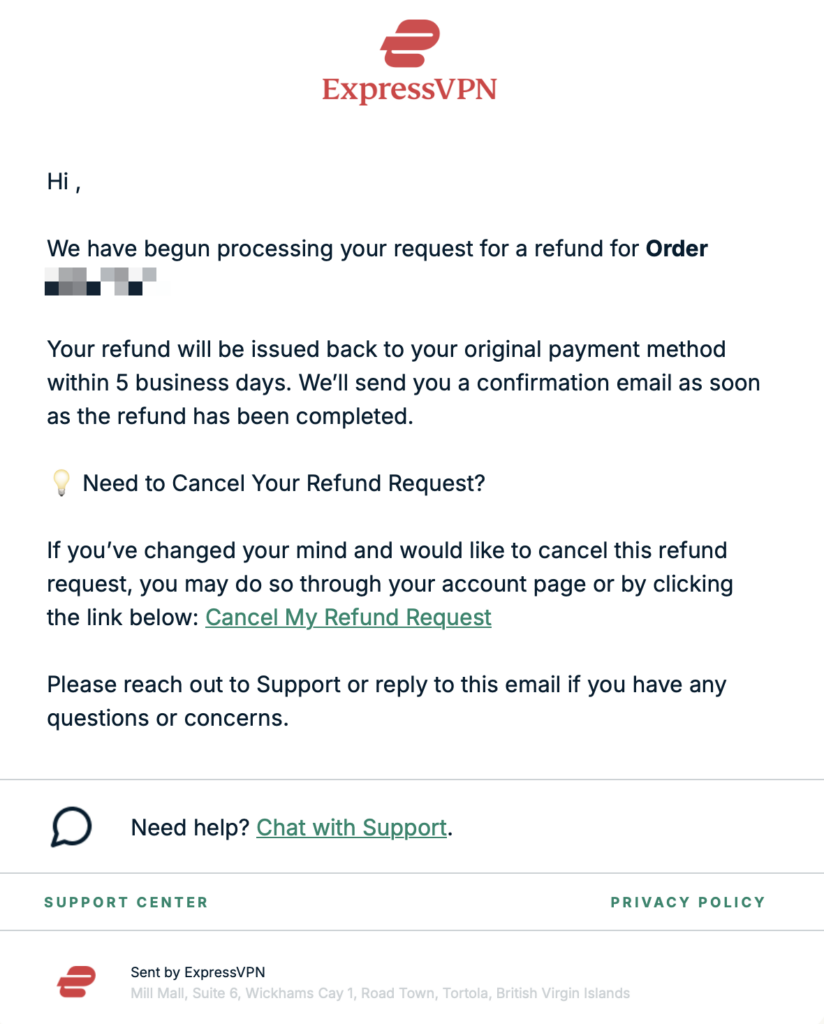Click the "We have begun processing" sentence
824x1024 pixels.
coord(340,249)
